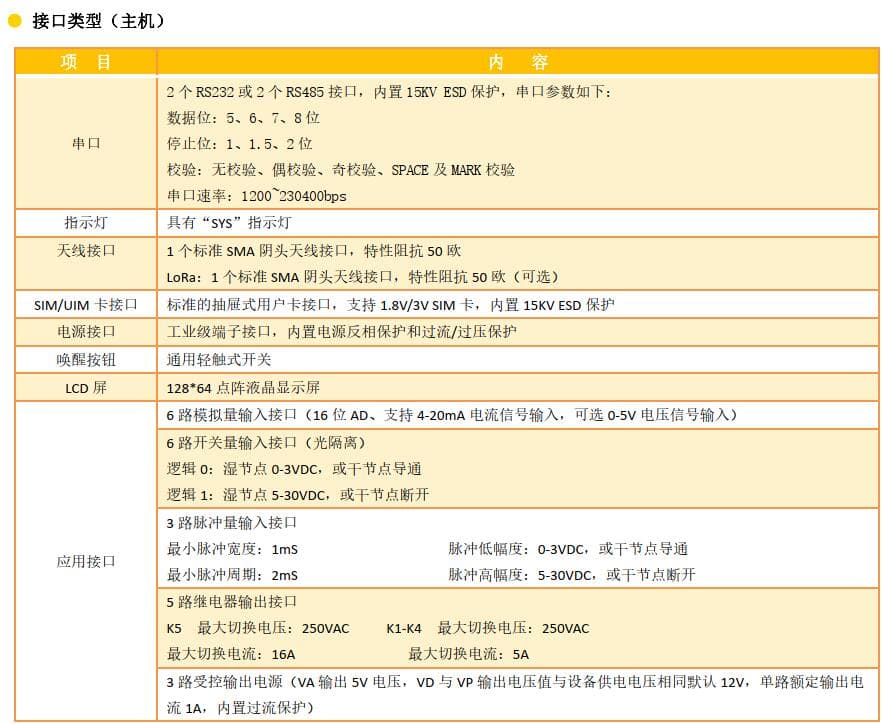Screen dimensions: 883x724
Task: Click the 6 路模拟量输入接口 line
Action: tap(452, 415)
